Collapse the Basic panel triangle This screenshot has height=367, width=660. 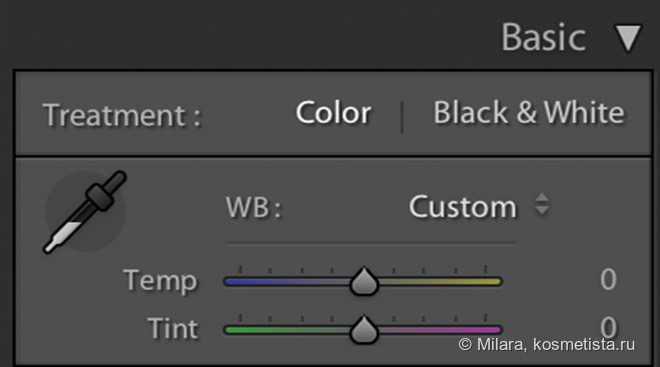click(x=628, y=38)
